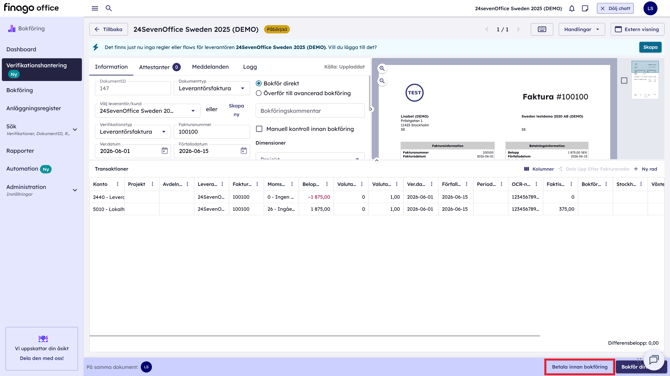670x376 pixels.
Task: Switch to the Meddelanden tab
Action: click(210, 67)
